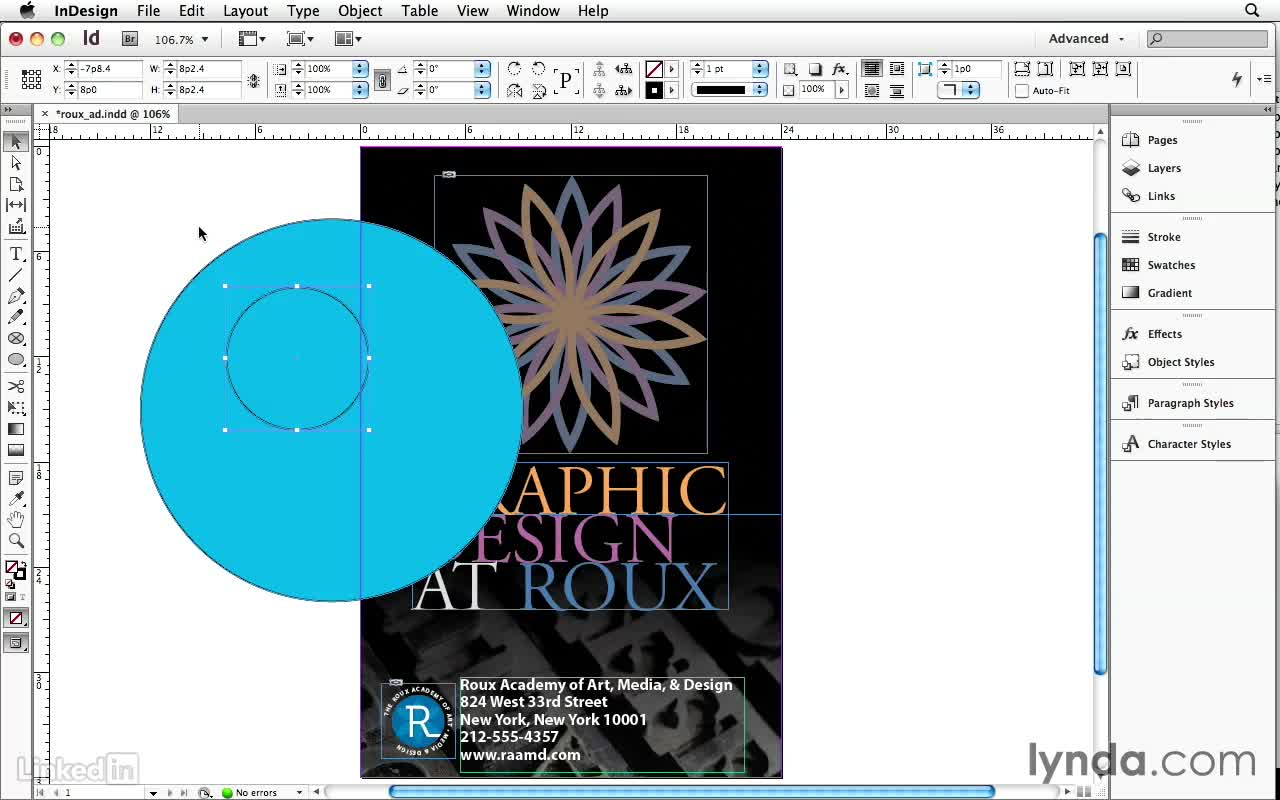Image resolution: width=1280 pixels, height=800 pixels.
Task: Activate the Type tool
Action: [16, 254]
